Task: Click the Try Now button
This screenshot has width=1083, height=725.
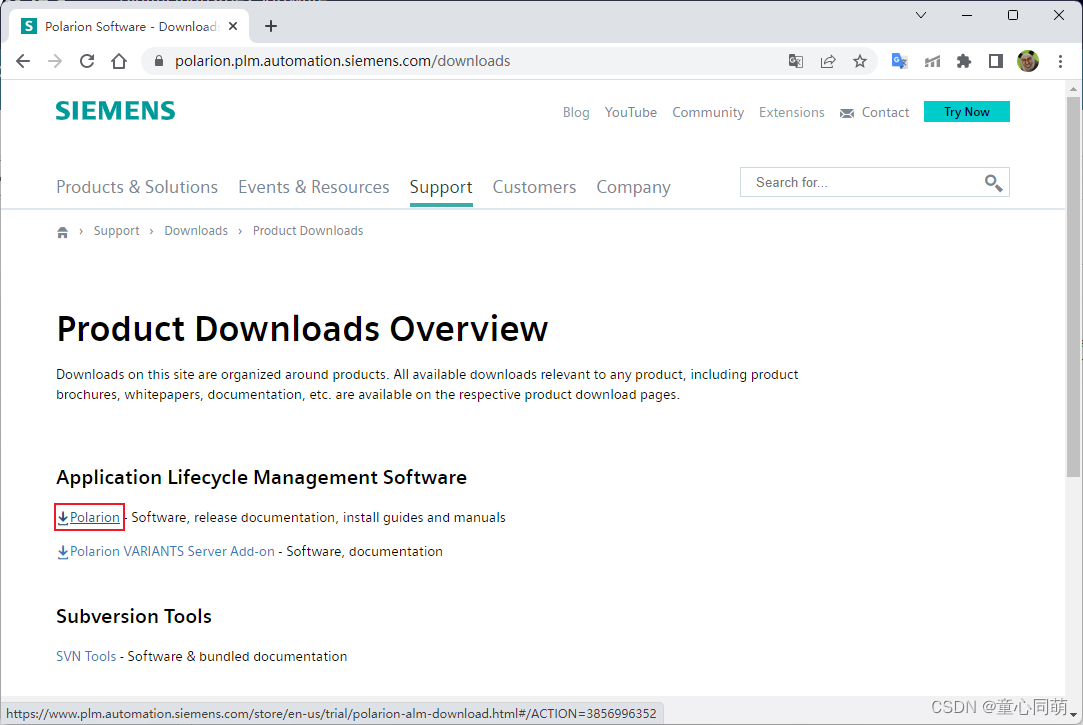Action: [966, 111]
